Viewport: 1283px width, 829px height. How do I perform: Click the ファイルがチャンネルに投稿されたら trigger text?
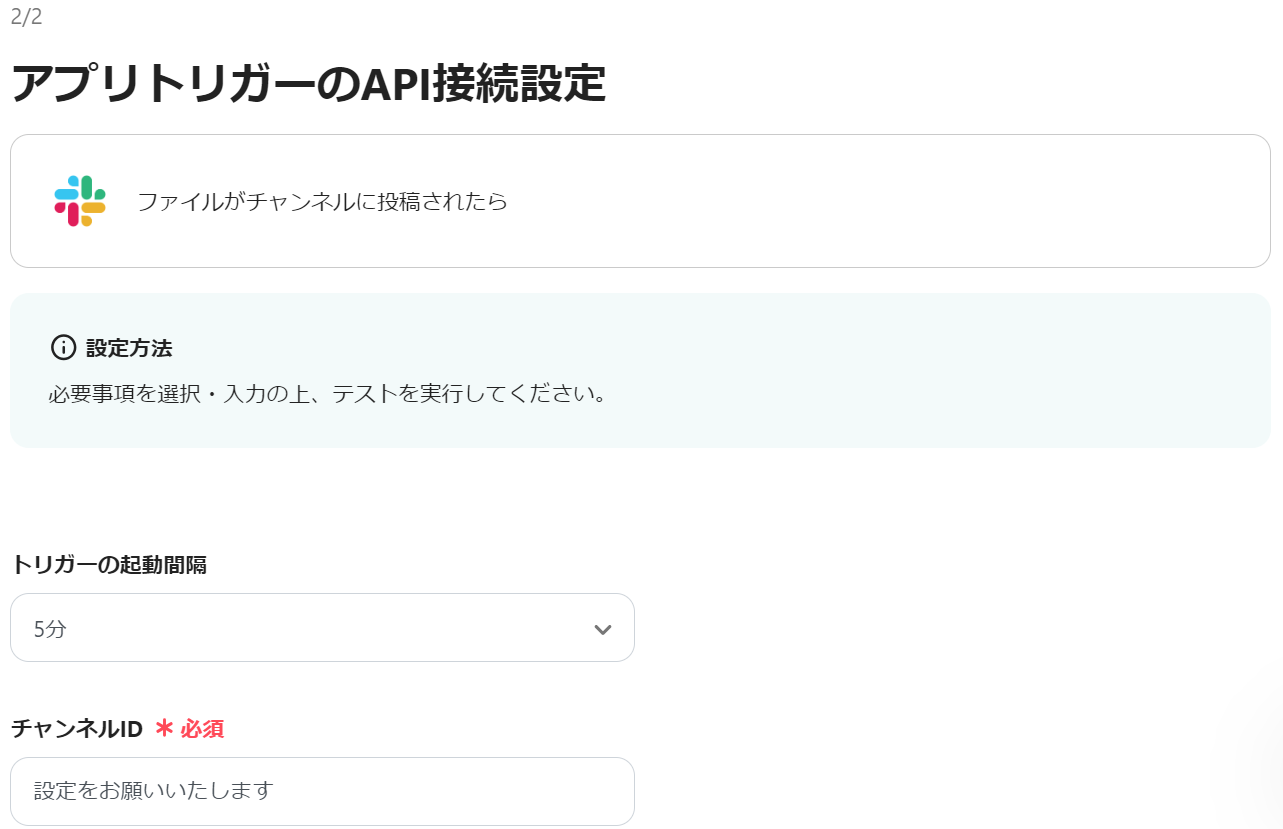tap(322, 202)
